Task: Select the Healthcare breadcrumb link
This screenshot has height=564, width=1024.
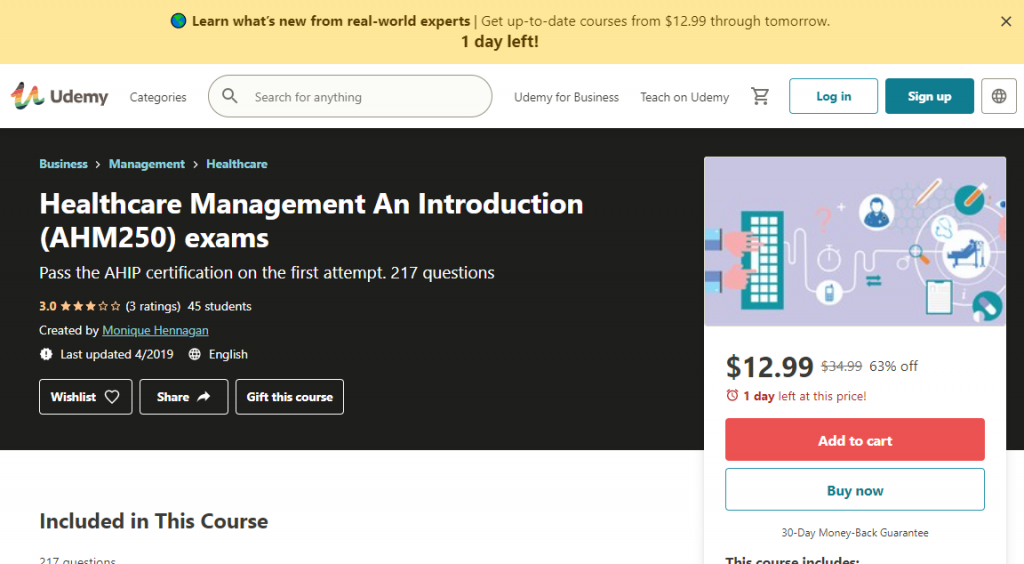Action: pos(237,164)
